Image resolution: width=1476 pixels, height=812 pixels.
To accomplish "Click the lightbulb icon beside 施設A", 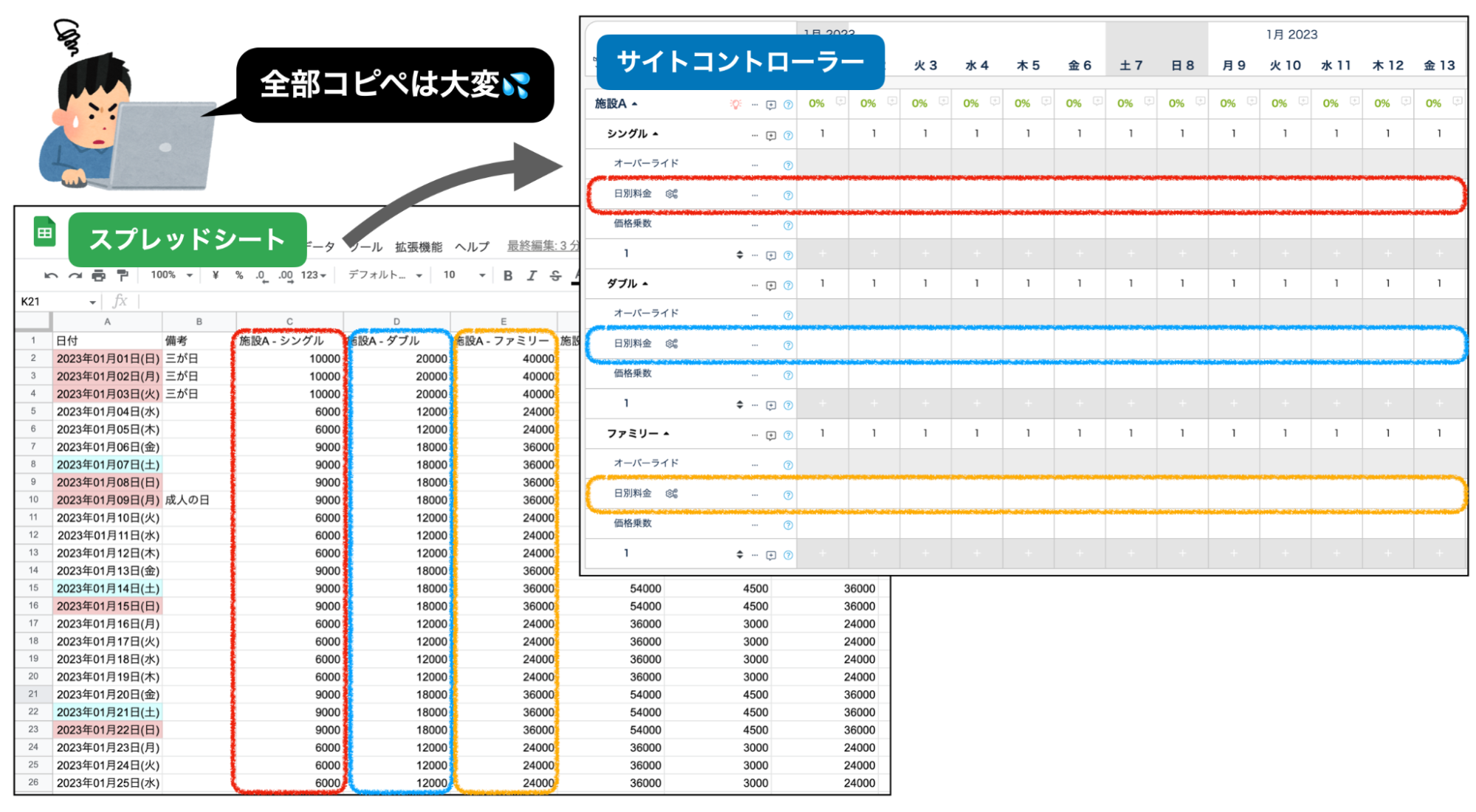I will (x=735, y=104).
